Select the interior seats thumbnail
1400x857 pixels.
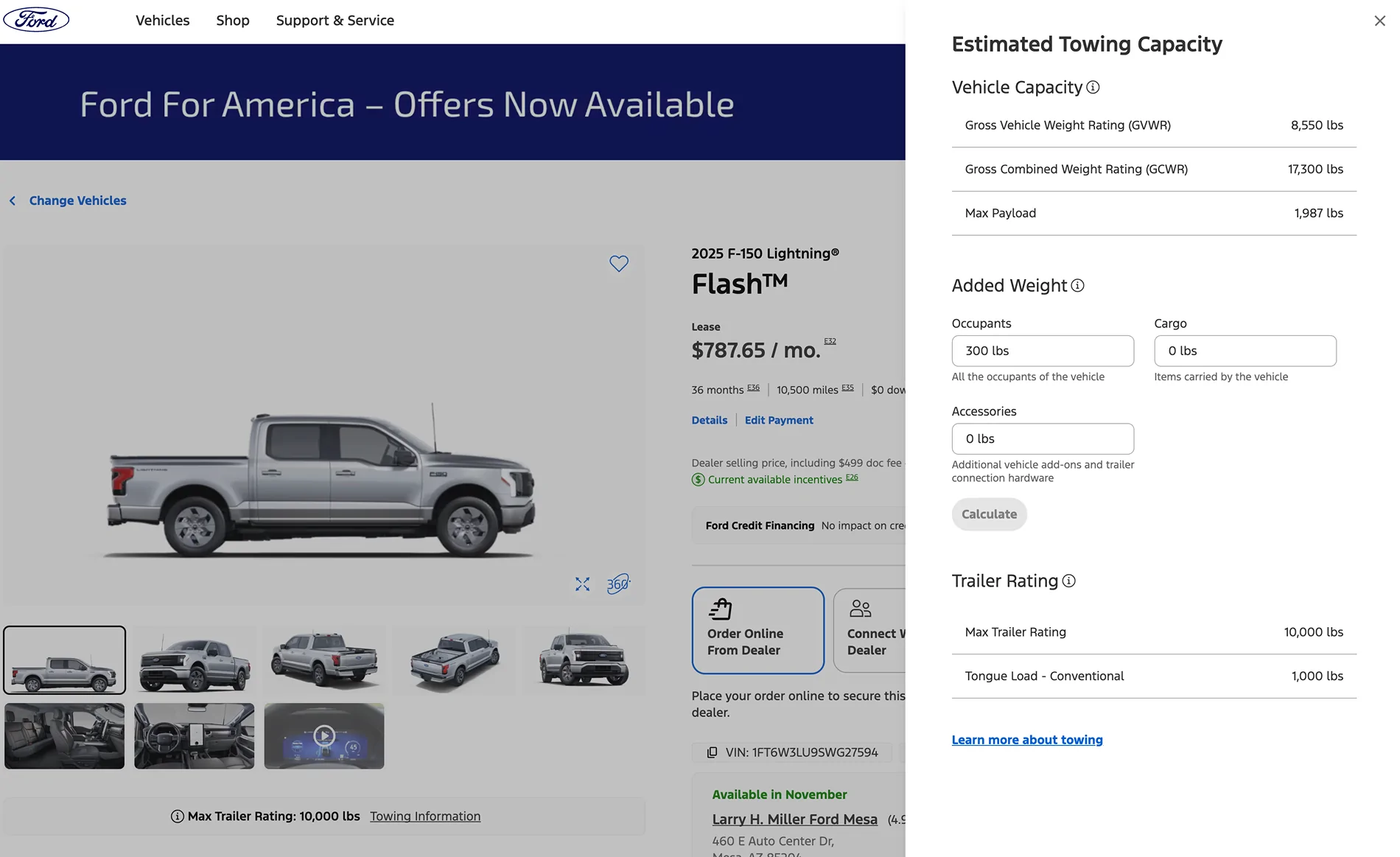pyautogui.click(x=65, y=735)
